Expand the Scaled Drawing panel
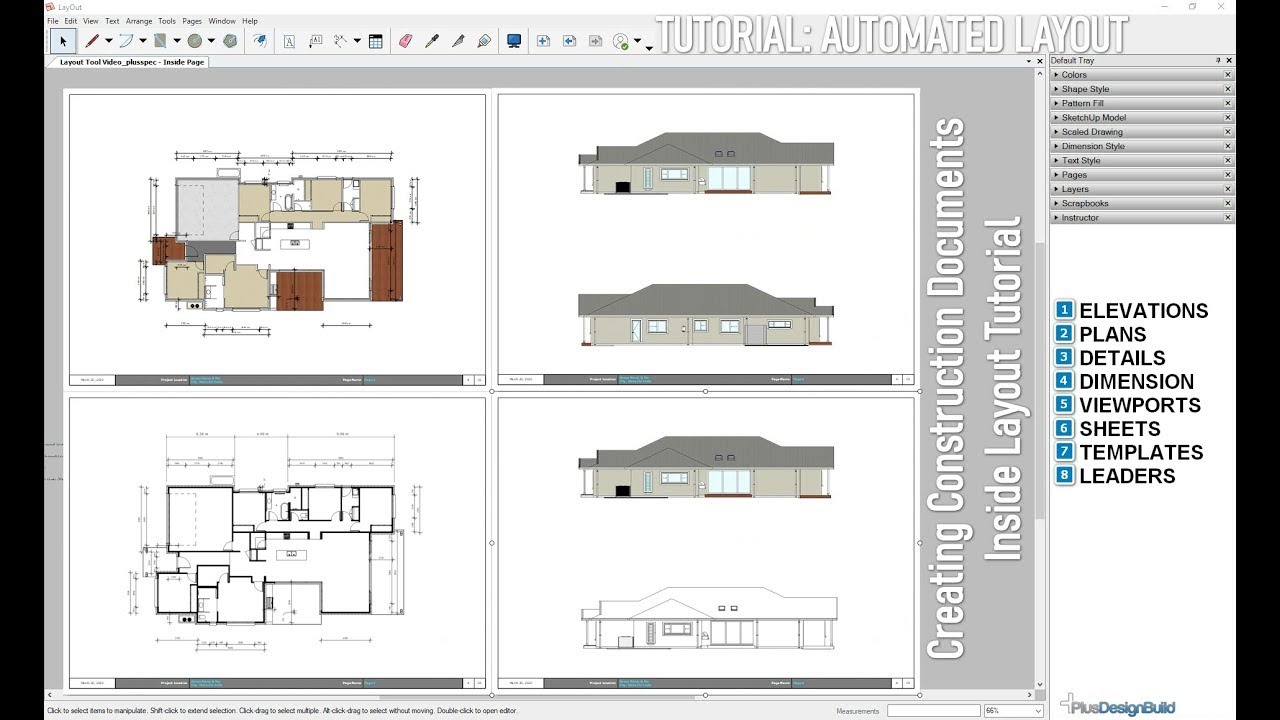 click(1143, 132)
